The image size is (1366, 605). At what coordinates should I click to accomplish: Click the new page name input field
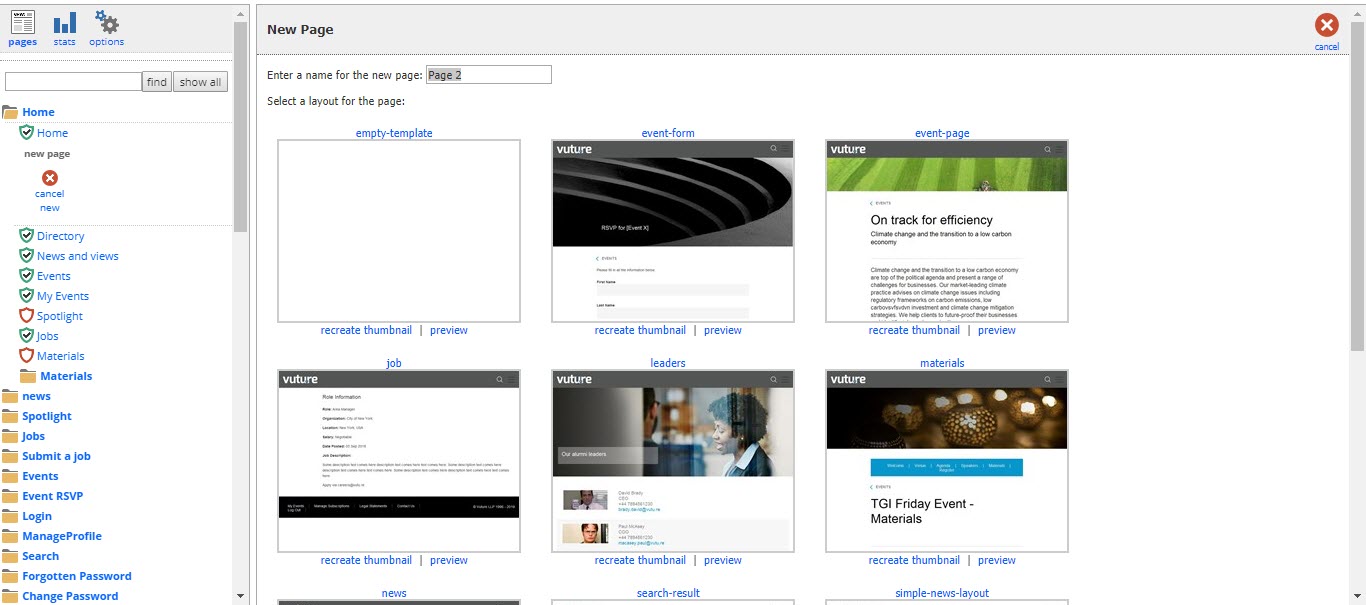click(489, 75)
